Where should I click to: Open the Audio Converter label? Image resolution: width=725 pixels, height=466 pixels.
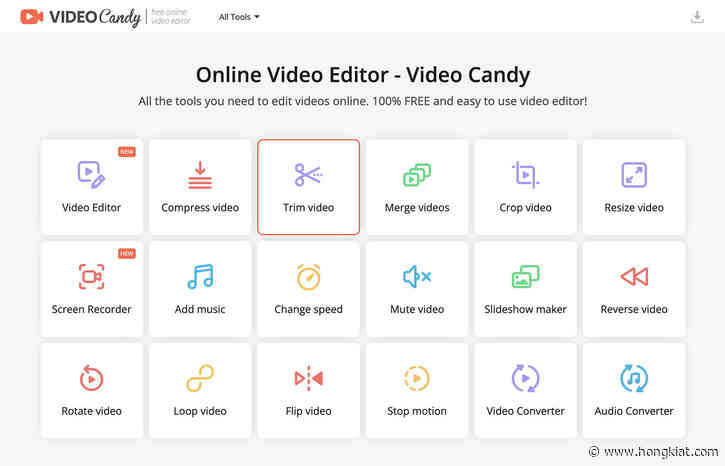pyautogui.click(x=634, y=411)
